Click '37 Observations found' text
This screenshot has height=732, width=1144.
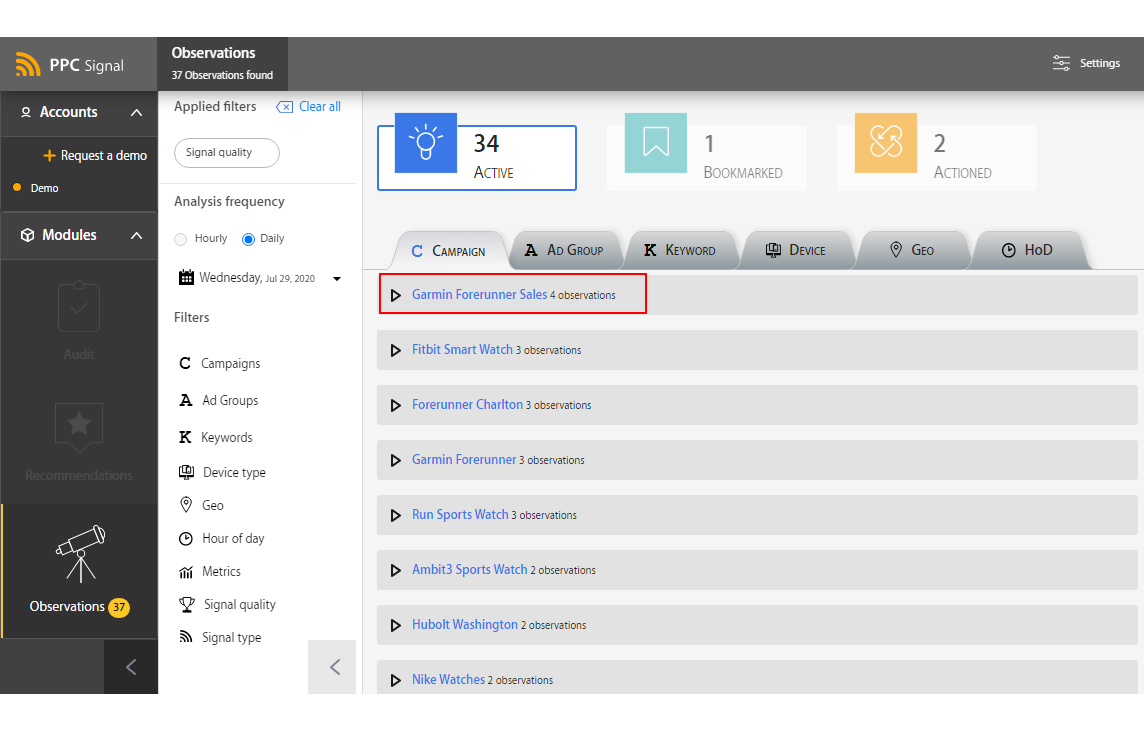(x=223, y=75)
